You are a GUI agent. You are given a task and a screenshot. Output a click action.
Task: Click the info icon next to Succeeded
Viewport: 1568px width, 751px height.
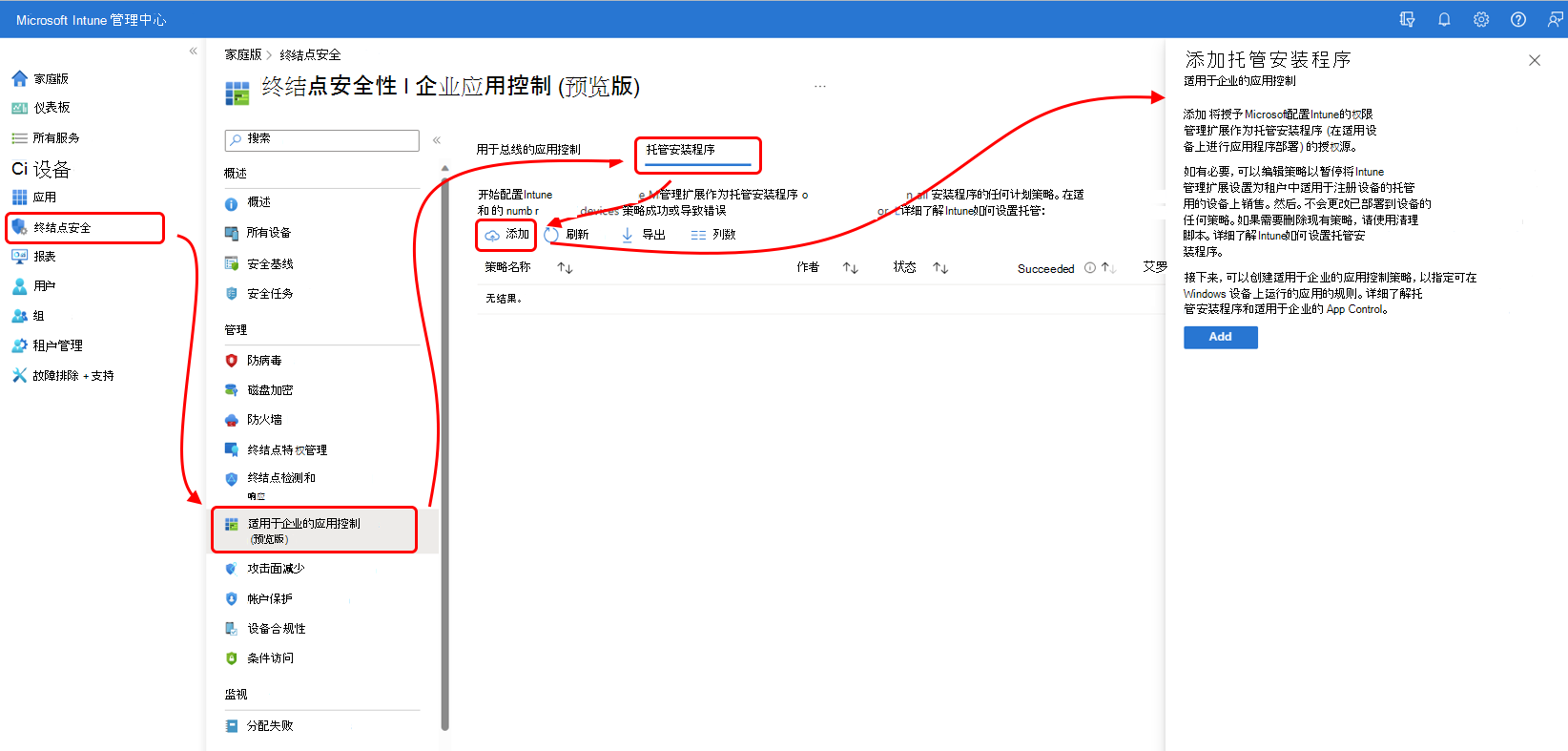click(1089, 268)
